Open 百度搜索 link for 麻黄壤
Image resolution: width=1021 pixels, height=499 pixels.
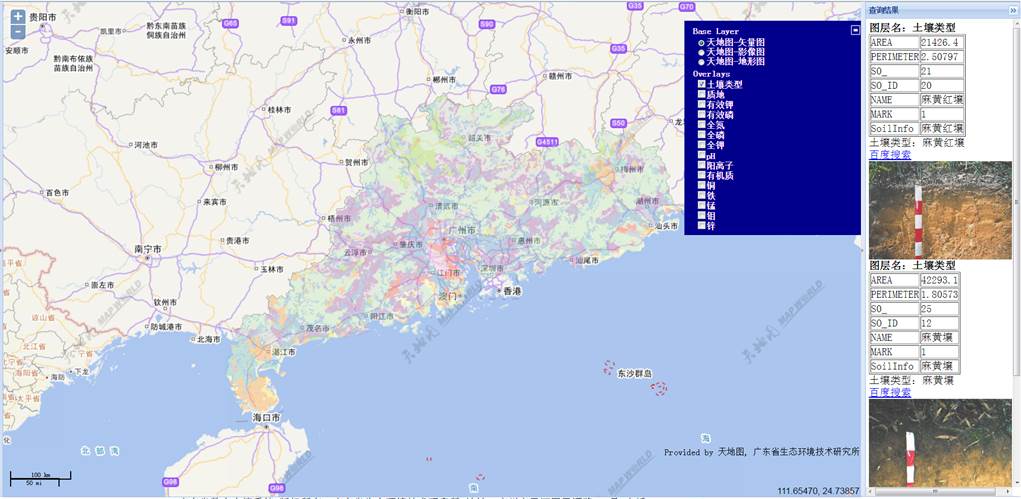[889, 393]
